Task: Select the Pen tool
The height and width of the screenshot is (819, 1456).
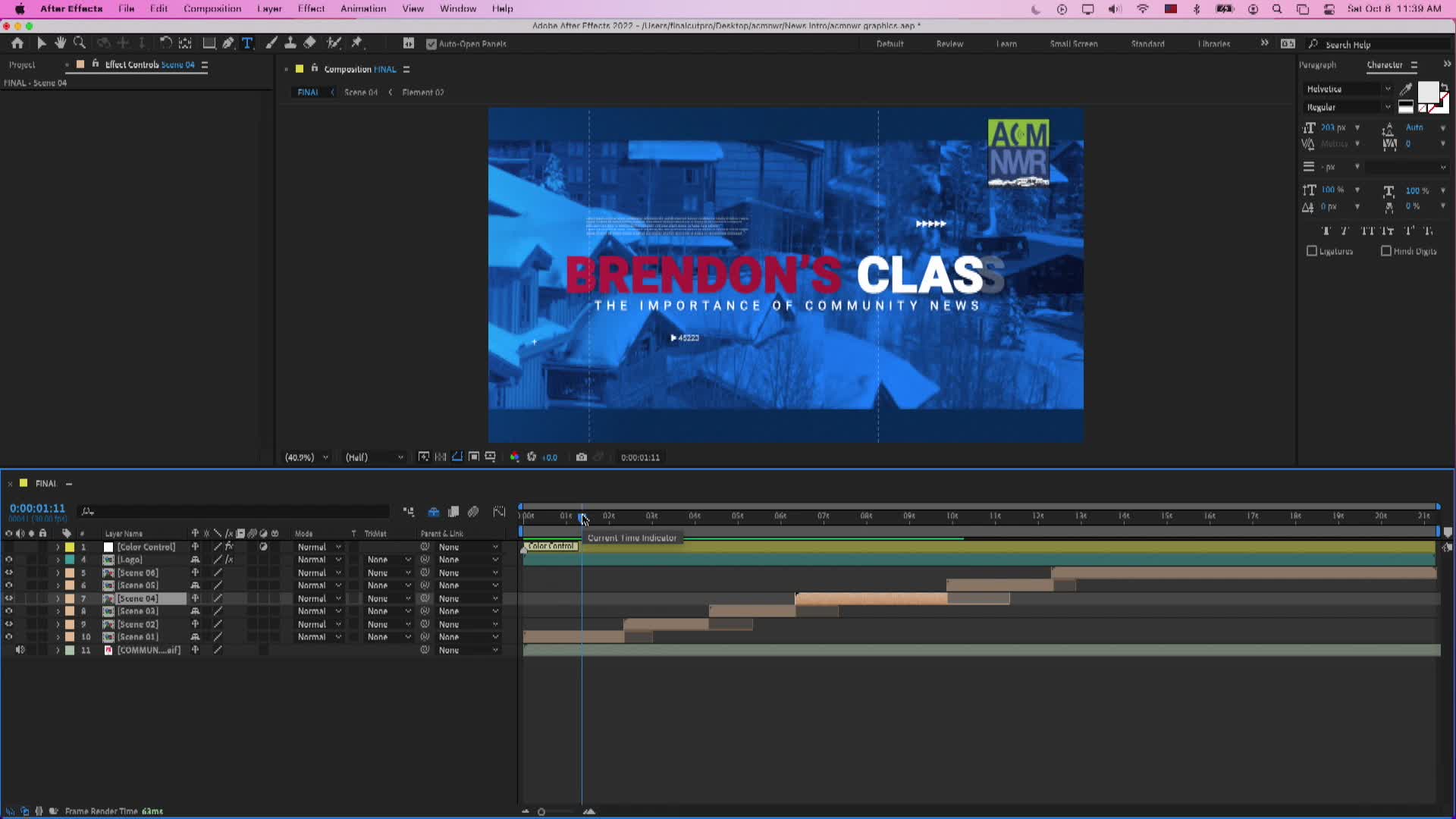Action: coord(228,44)
